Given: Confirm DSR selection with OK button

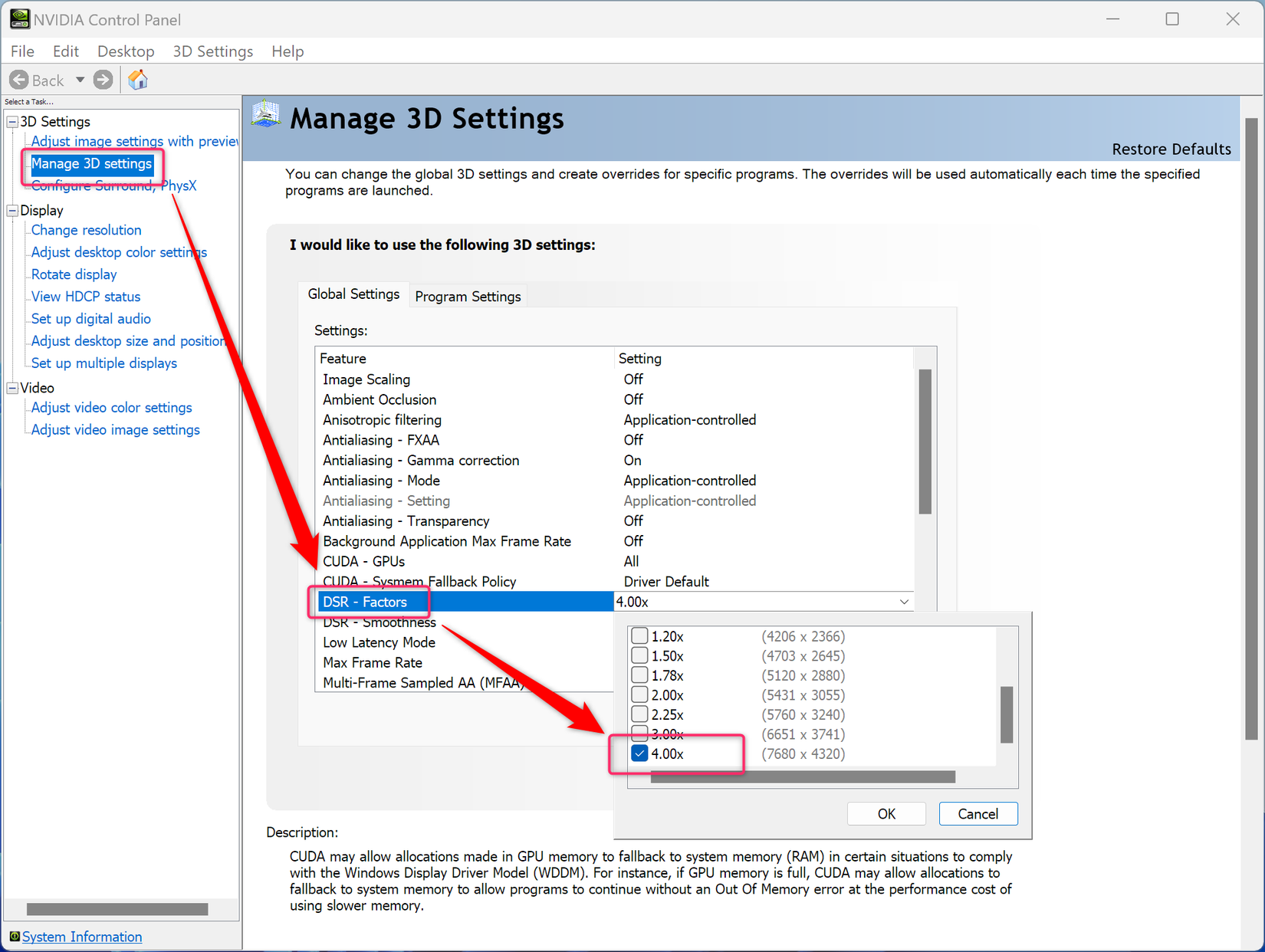Looking at the screenshot, I should click(x=886, y=813).
